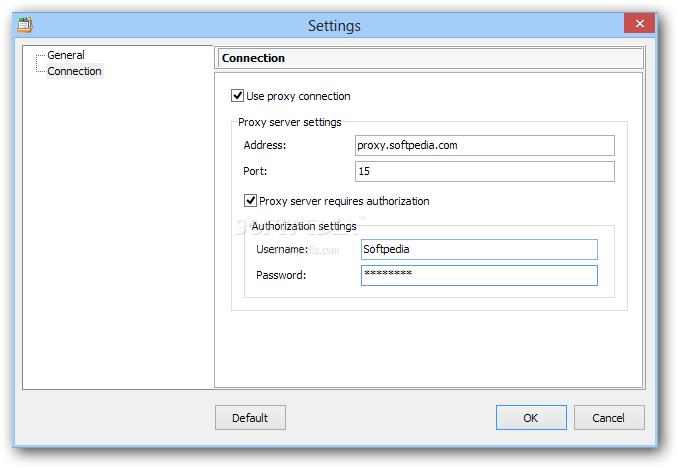Restore settings with Default button

click(x=250, y=418)
